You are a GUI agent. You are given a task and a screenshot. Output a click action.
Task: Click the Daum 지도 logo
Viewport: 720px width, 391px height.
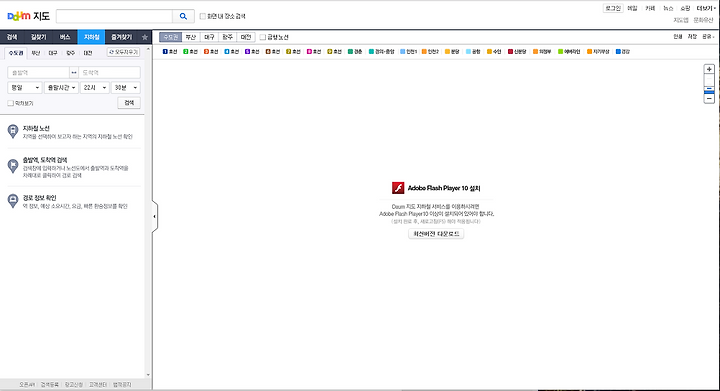[x=28, y=16]
